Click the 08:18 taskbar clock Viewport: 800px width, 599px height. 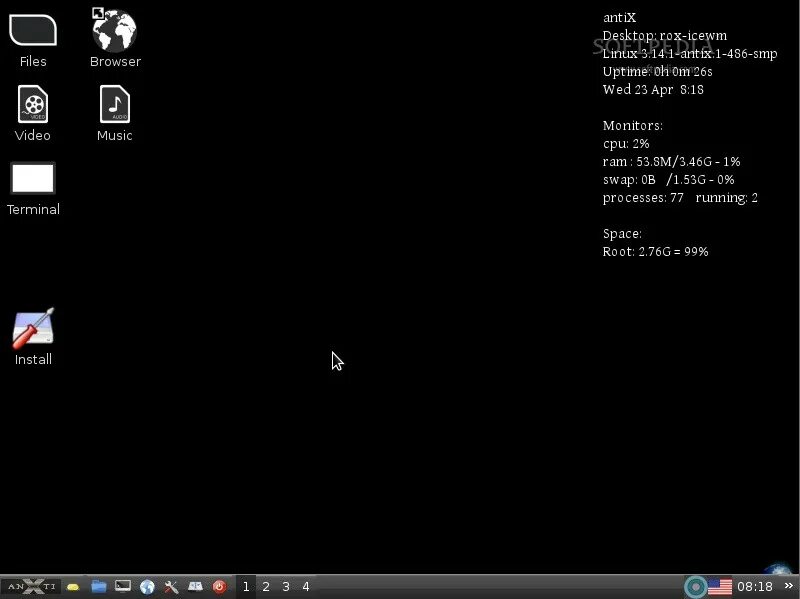click(x=755, y=587)
